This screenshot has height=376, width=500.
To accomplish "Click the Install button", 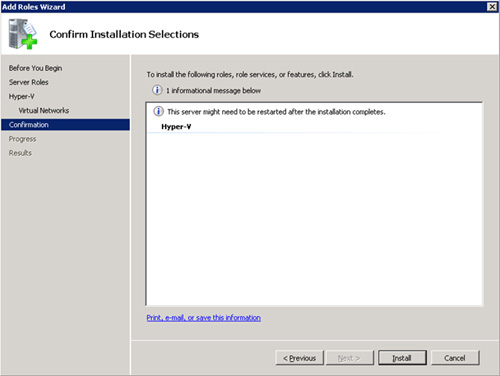I will click(402, 358).
